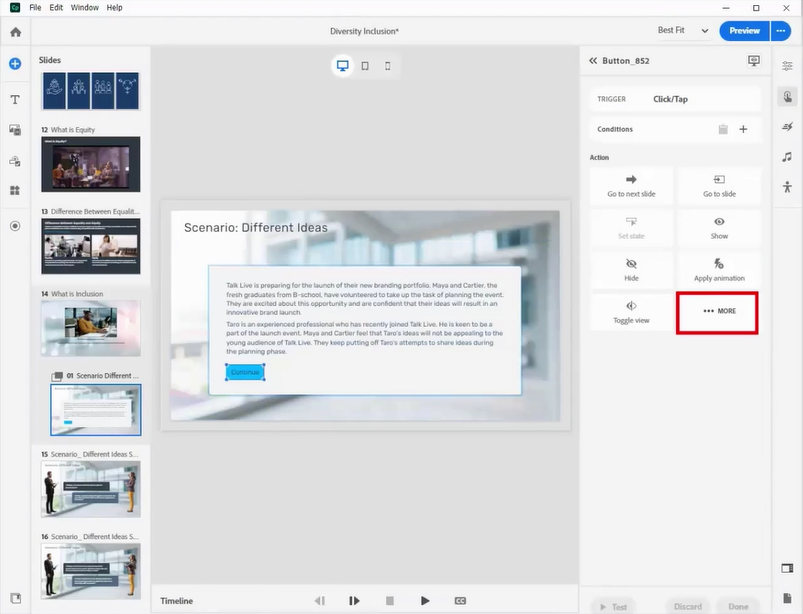This screenshot has width=803, height=614.
Task: Collapse the Button_852 panel with double chevron
Action: tap(593, 60)
